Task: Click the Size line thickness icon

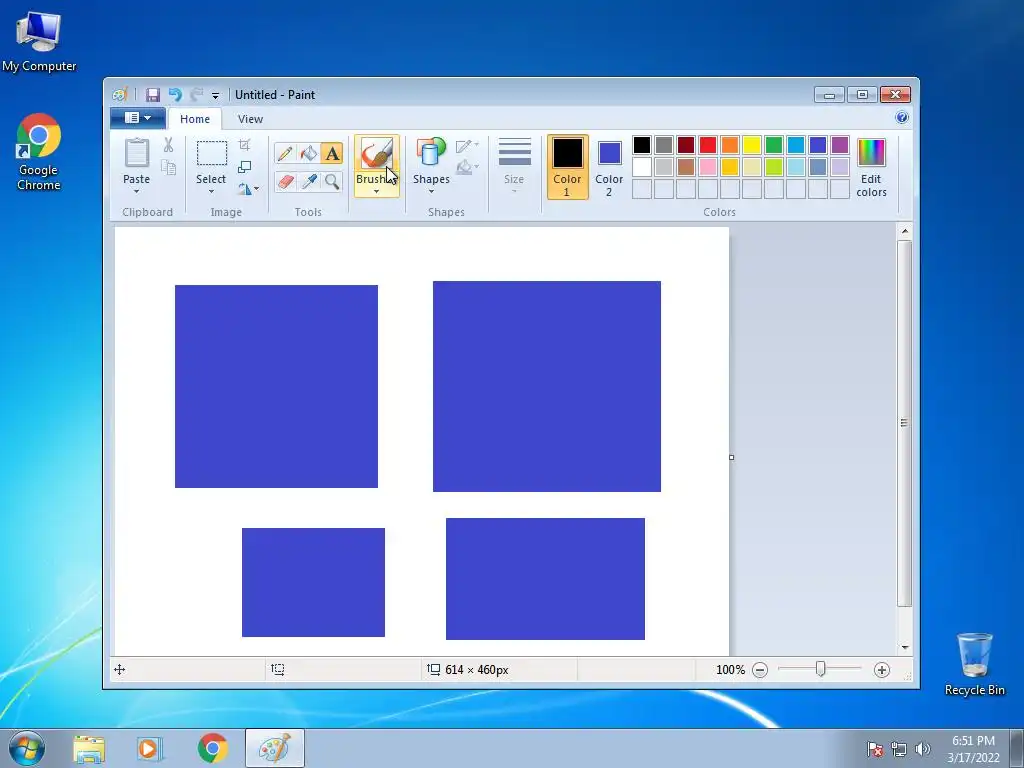Action: coord(514,153)
